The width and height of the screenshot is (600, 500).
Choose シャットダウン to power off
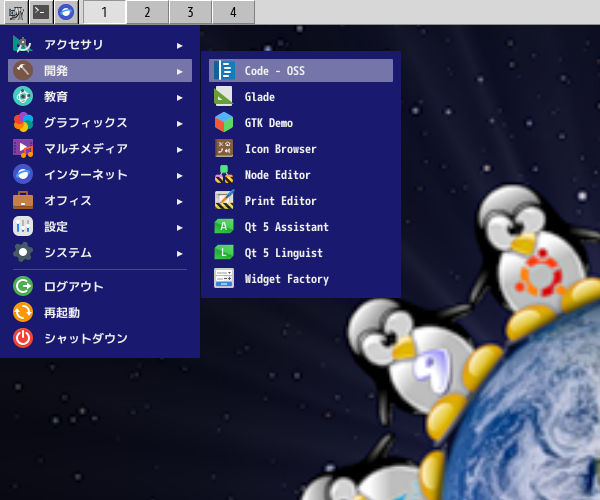coord(100,338)
